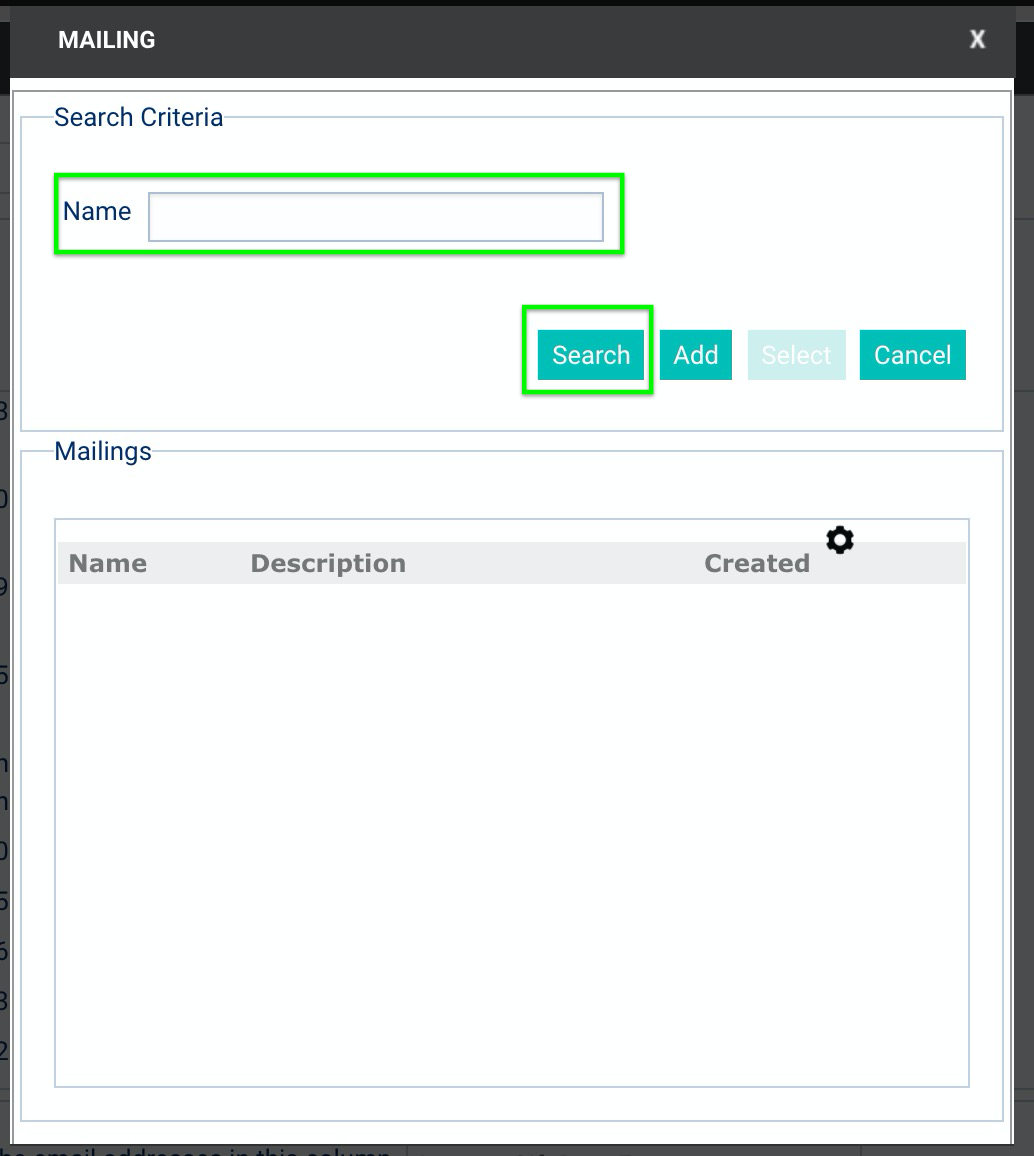The width and height of the screenshot is (1034, 1156).
Task: Sort by the Description column header
Action: pyautogui.click(x=328, y=563)
